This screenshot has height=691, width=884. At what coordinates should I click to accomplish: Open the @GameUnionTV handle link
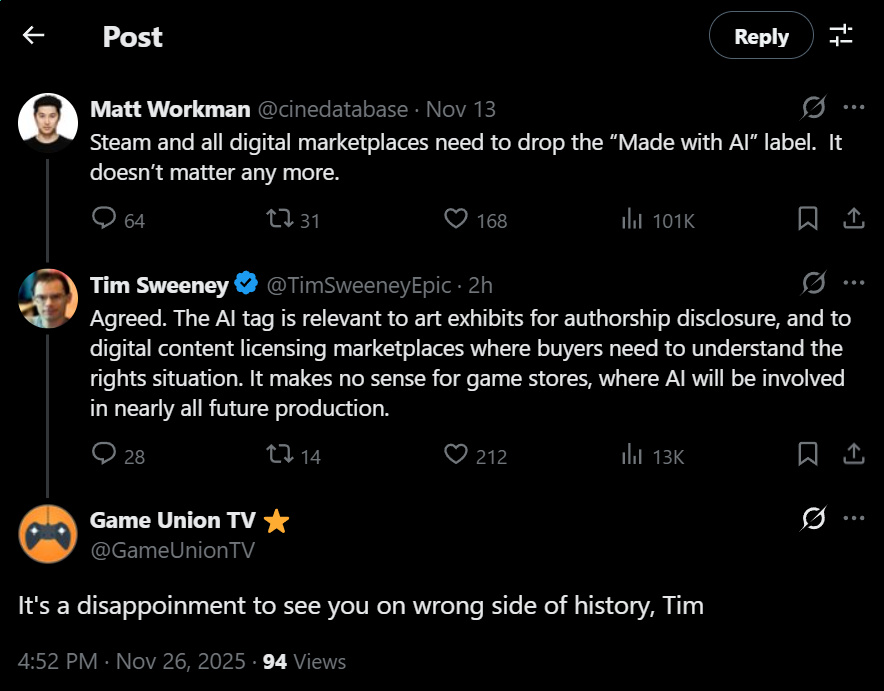(172, 550)
